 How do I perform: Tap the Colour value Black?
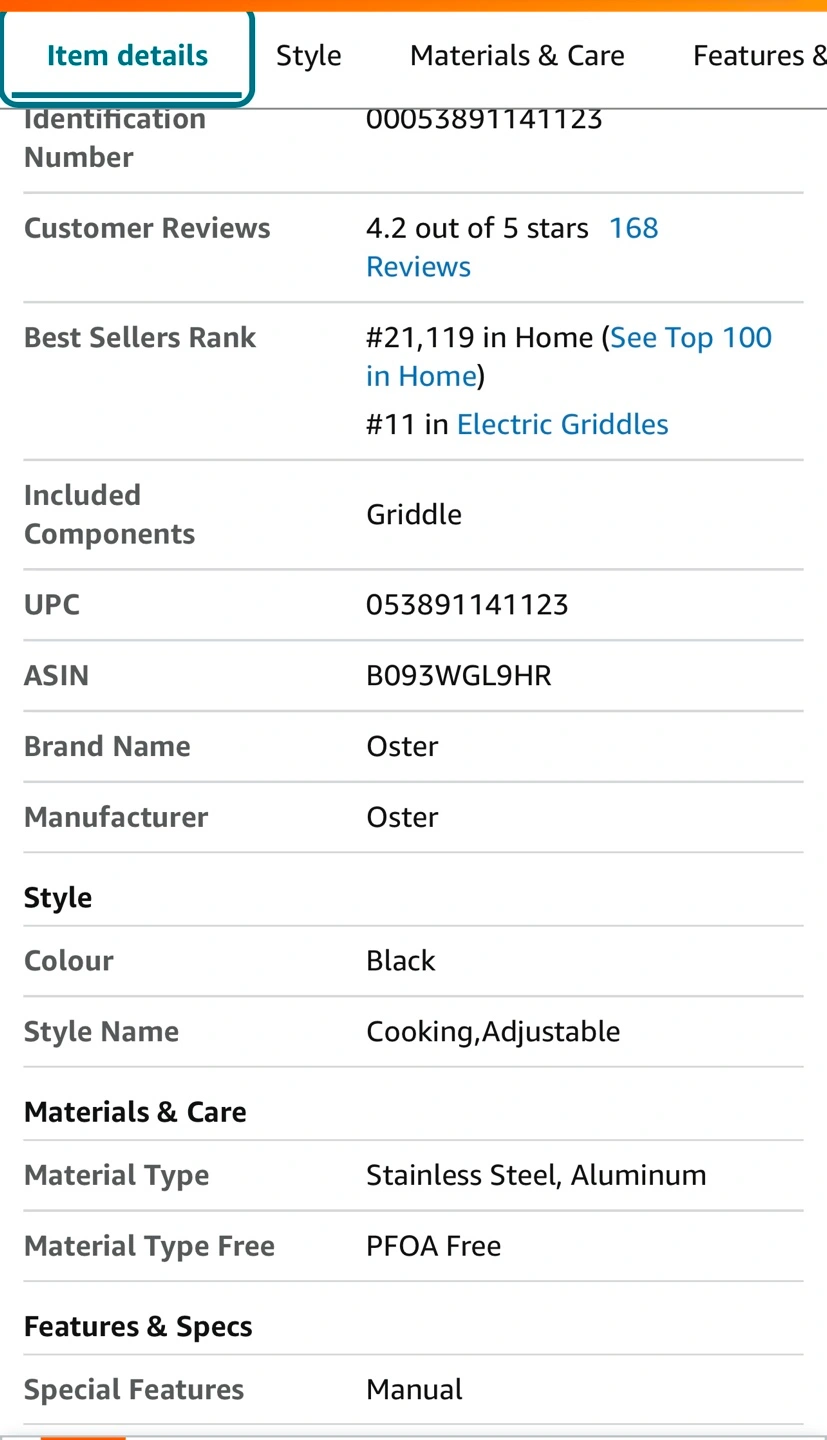(x=401, y=960)
